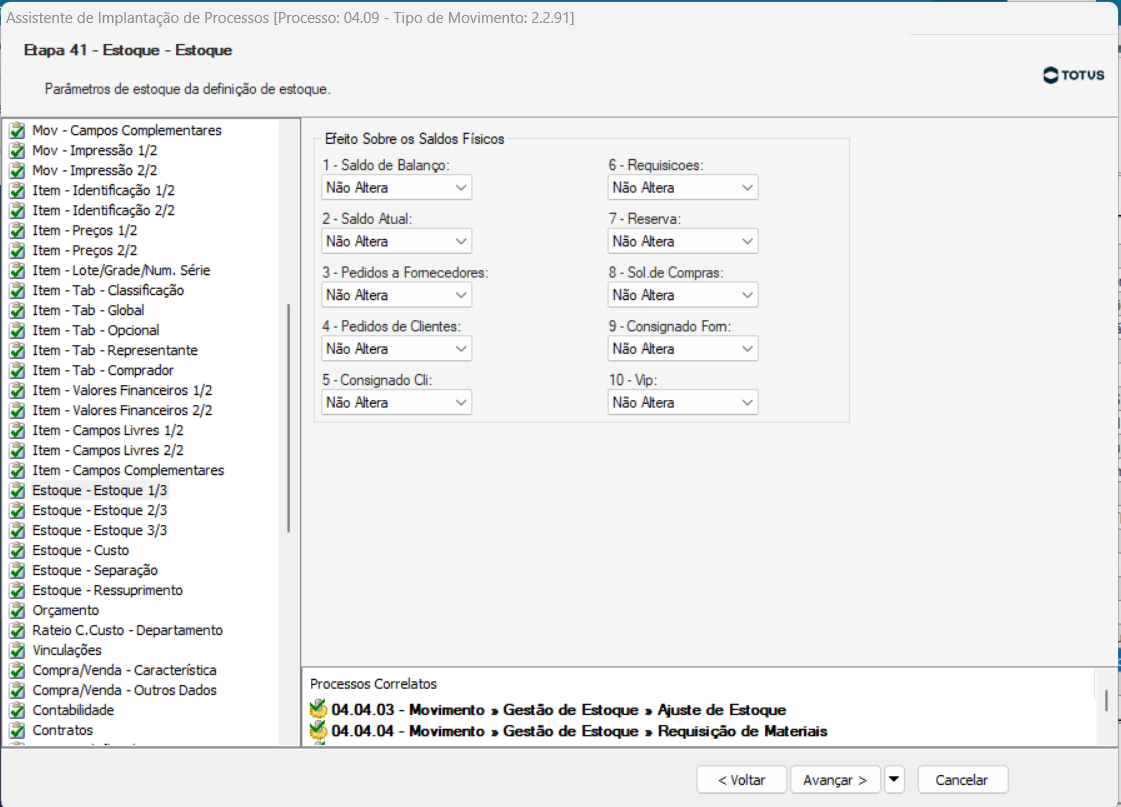Go to step Estoque - Estoque 3/3
Image resolution: width=1121 pixels, height=807 pixels.
point(99,531)
